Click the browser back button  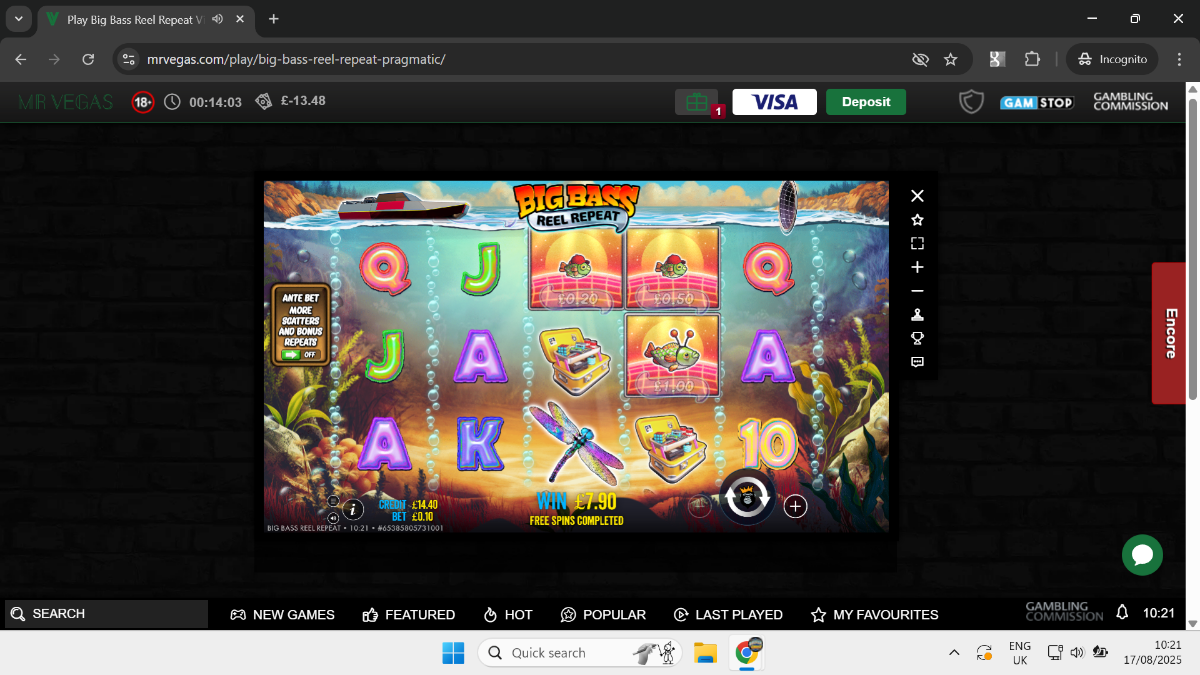(21, 59)
